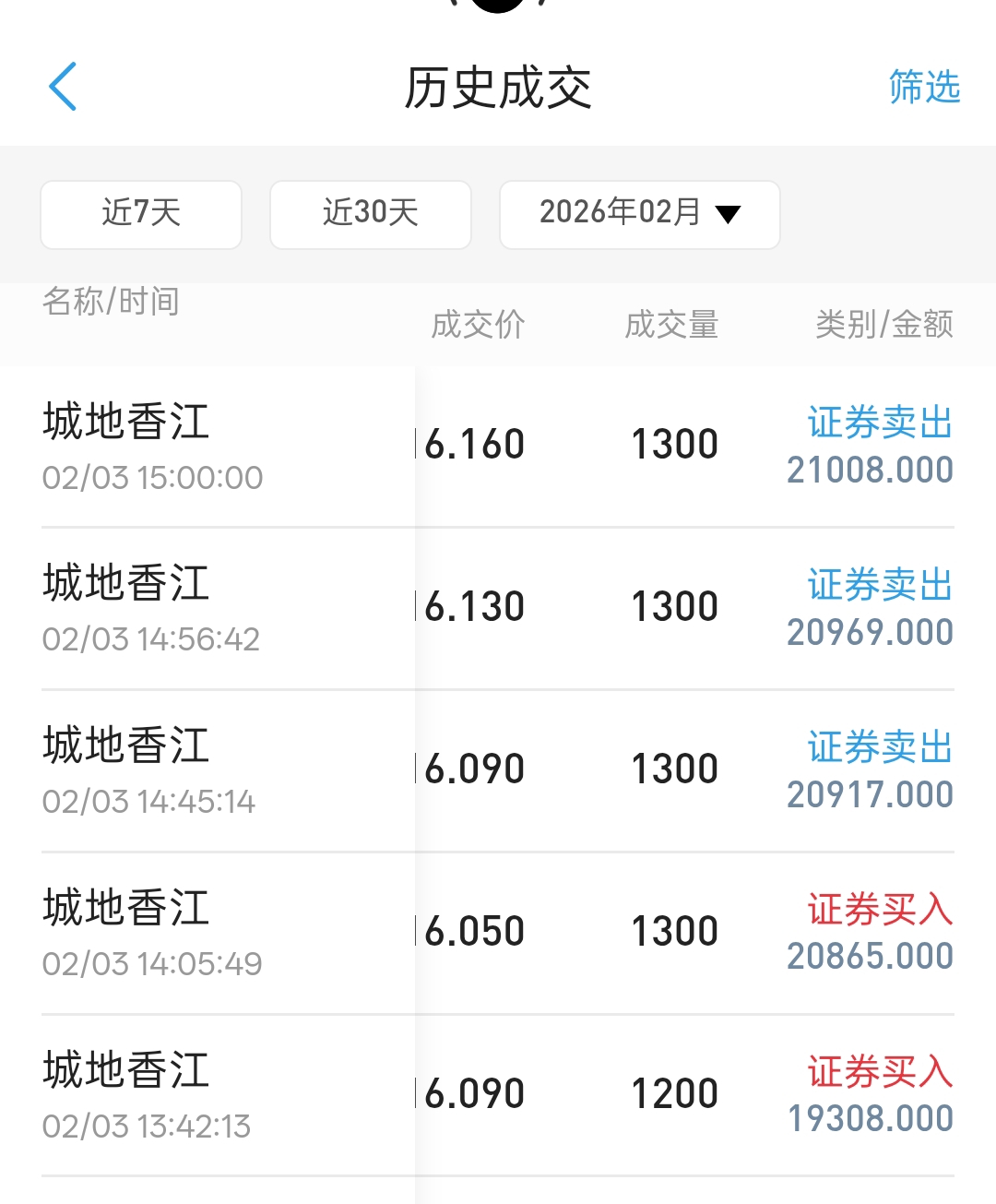Tap 证券卖出 label for amount 20969.000

pos(880,586)
